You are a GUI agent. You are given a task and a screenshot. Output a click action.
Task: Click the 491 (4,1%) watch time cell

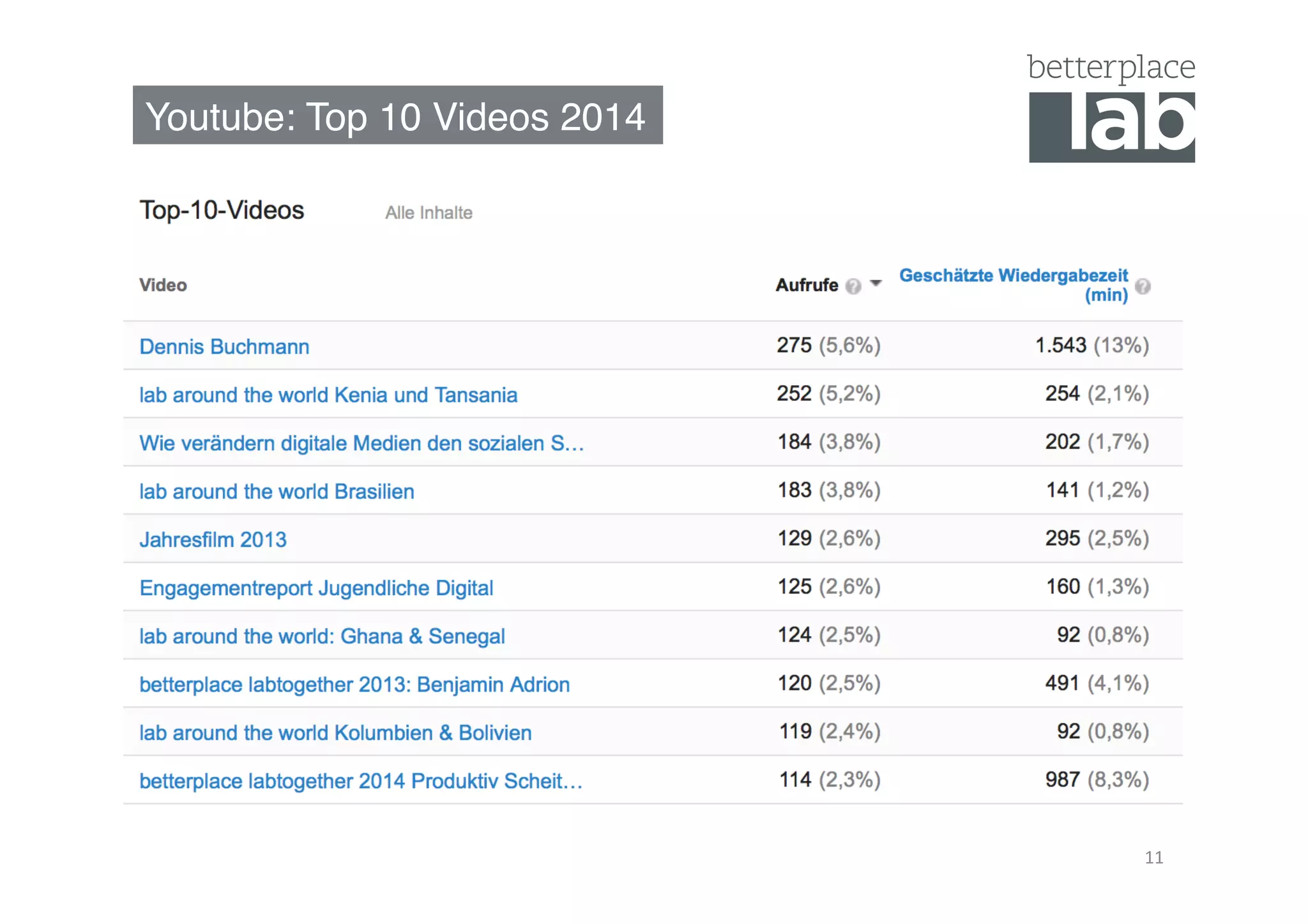point(1097,683)
